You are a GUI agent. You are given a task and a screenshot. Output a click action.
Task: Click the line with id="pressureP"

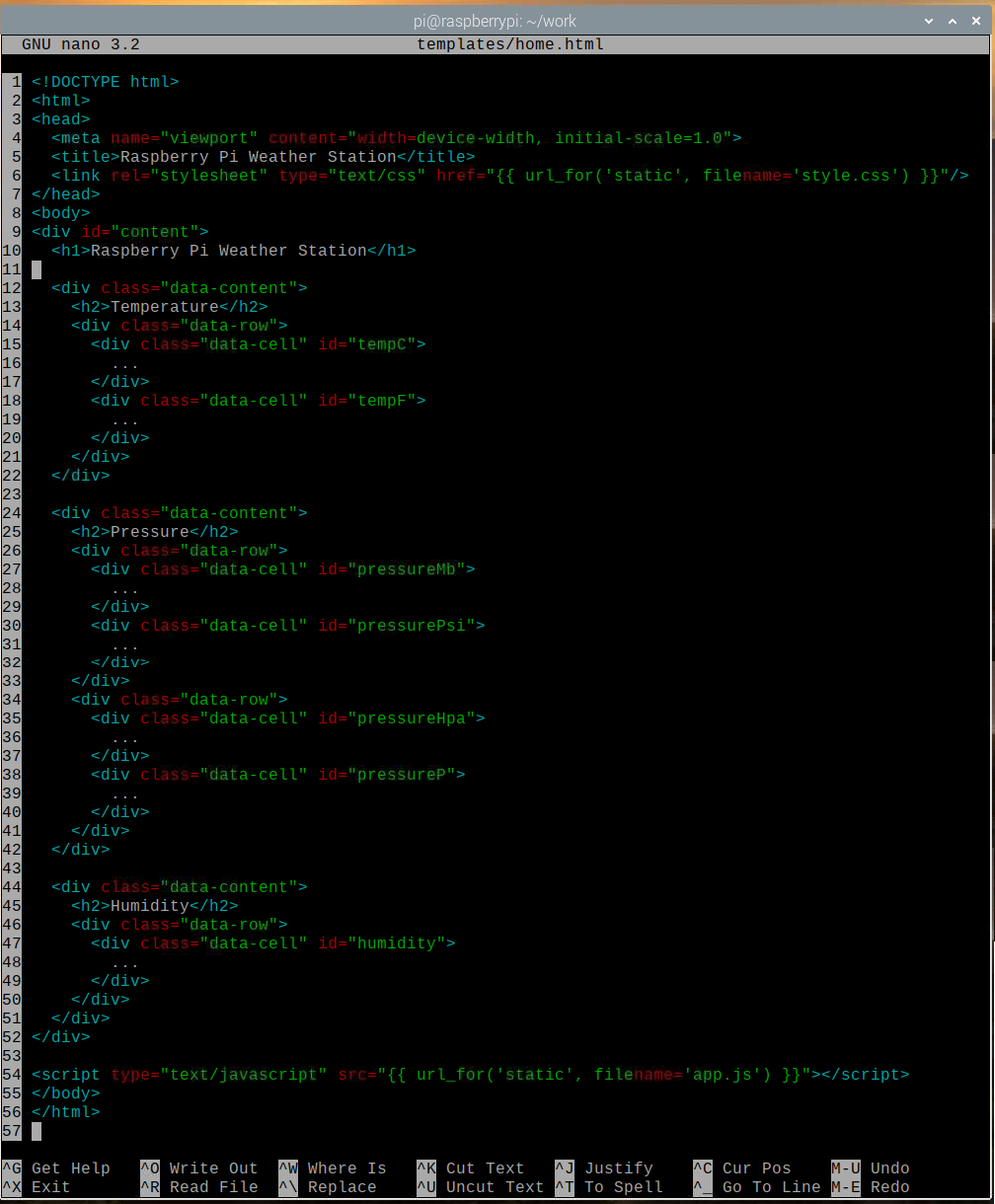click(278, 775)
